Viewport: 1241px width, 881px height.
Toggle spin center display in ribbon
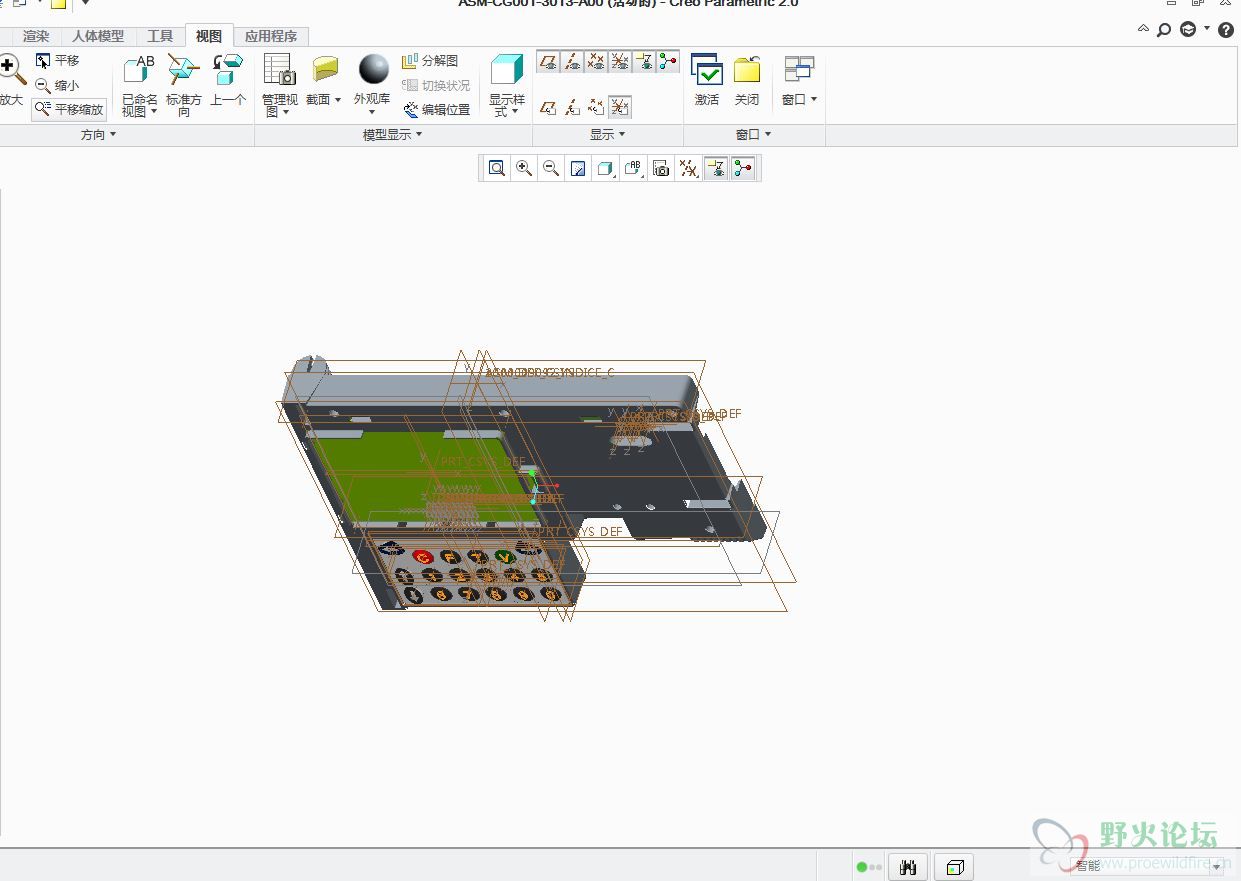[x=668, y=62]
